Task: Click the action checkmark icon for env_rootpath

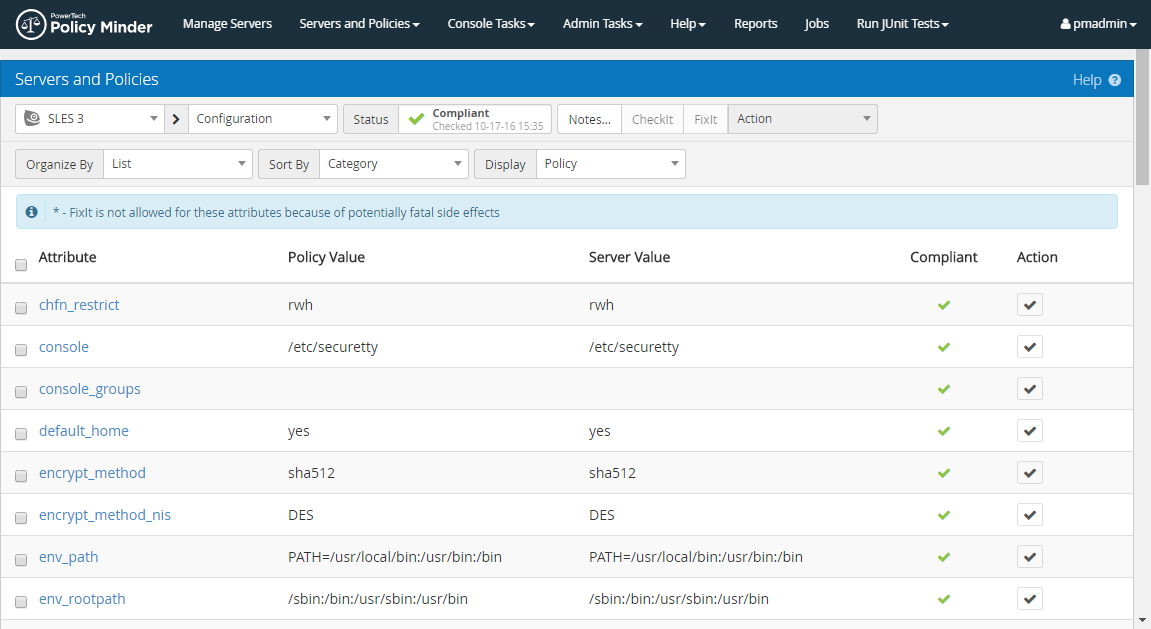Action: tap(1029, 599)
